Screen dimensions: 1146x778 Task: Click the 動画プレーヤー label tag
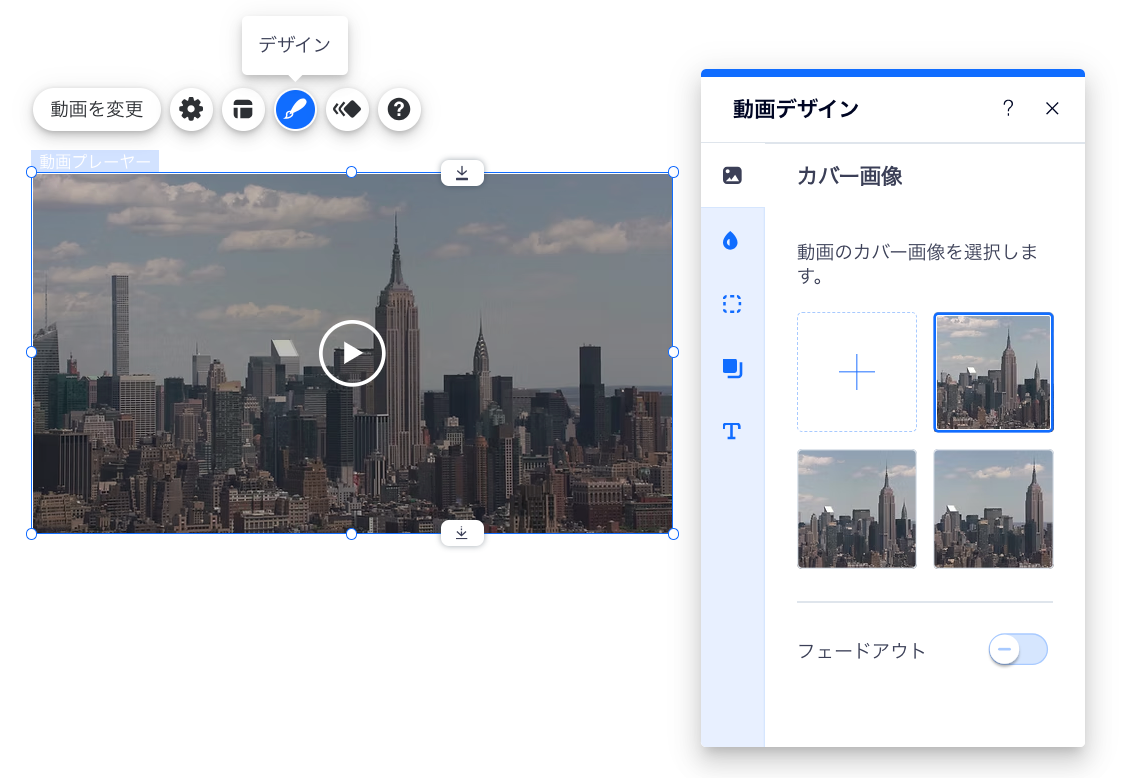95,161
